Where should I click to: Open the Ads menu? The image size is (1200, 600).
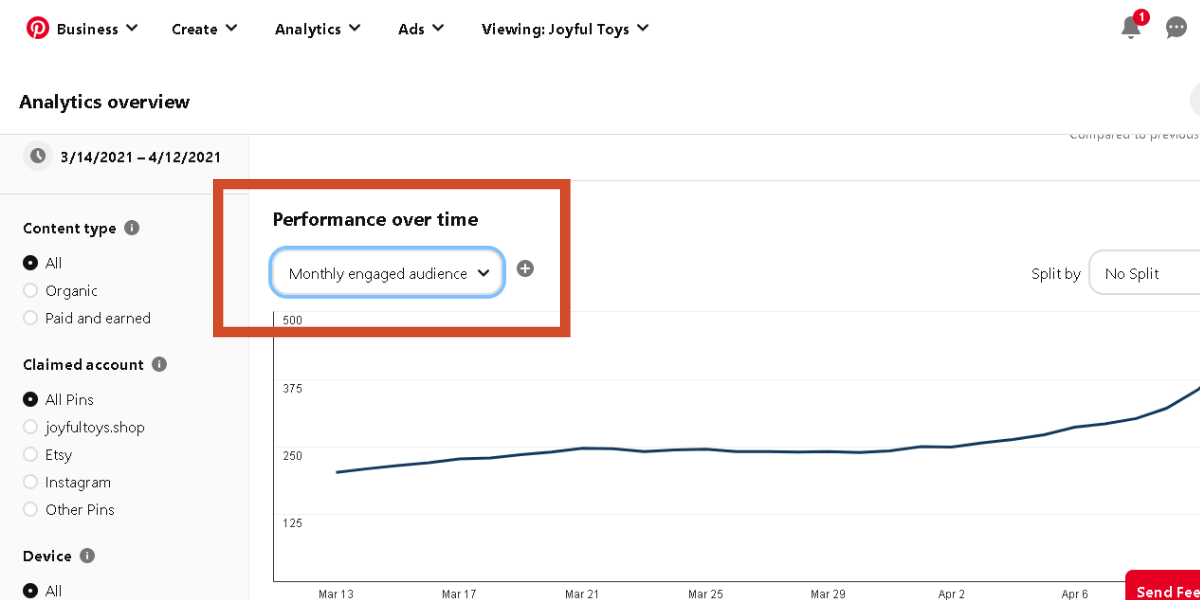(x=420, y=29)
